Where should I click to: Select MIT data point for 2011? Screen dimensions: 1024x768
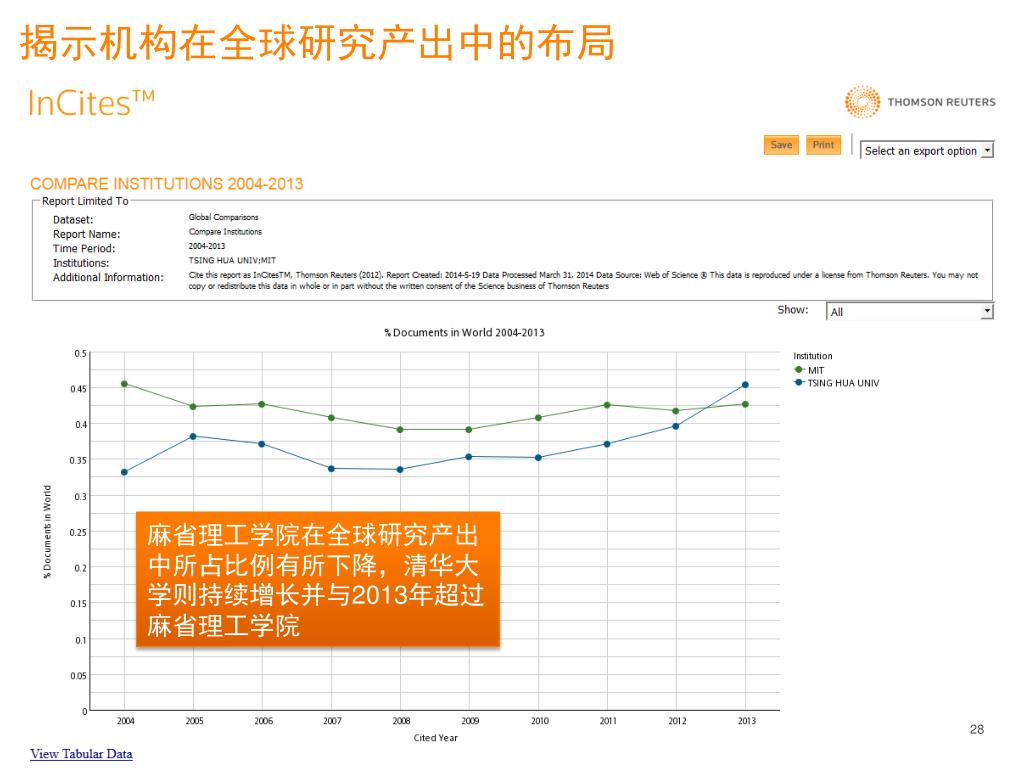tap(607, 405)
